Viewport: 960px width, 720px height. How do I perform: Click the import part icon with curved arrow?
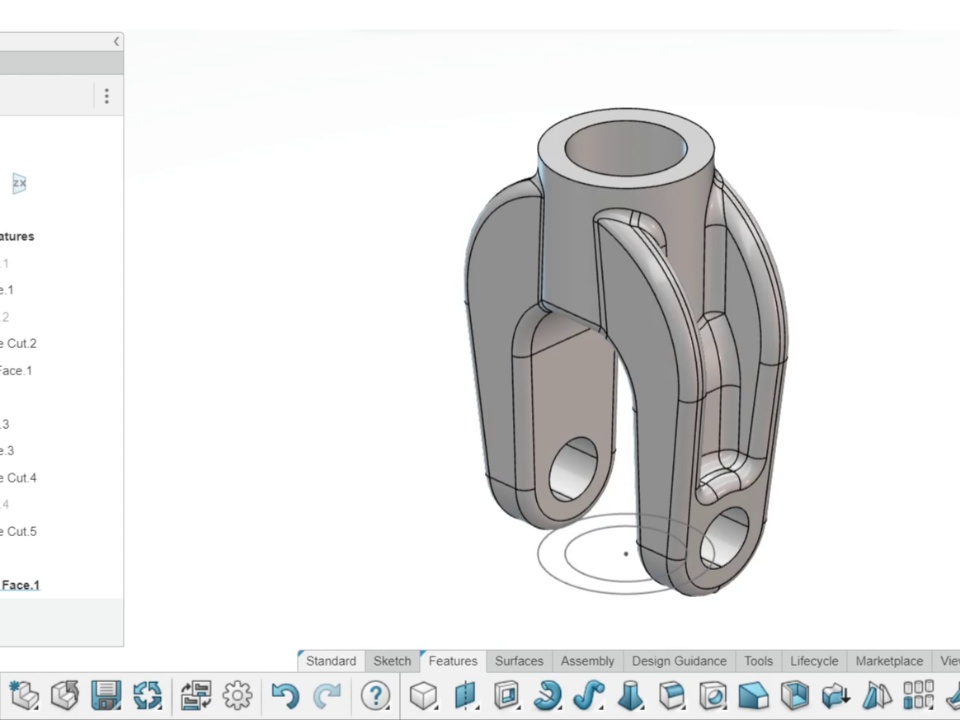[x=65, y=696]
